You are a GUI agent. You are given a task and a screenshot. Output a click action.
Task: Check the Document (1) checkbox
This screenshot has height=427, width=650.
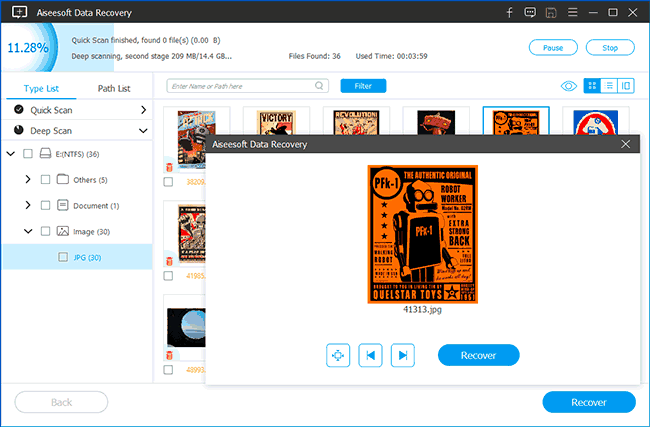(x=45, y=205)
